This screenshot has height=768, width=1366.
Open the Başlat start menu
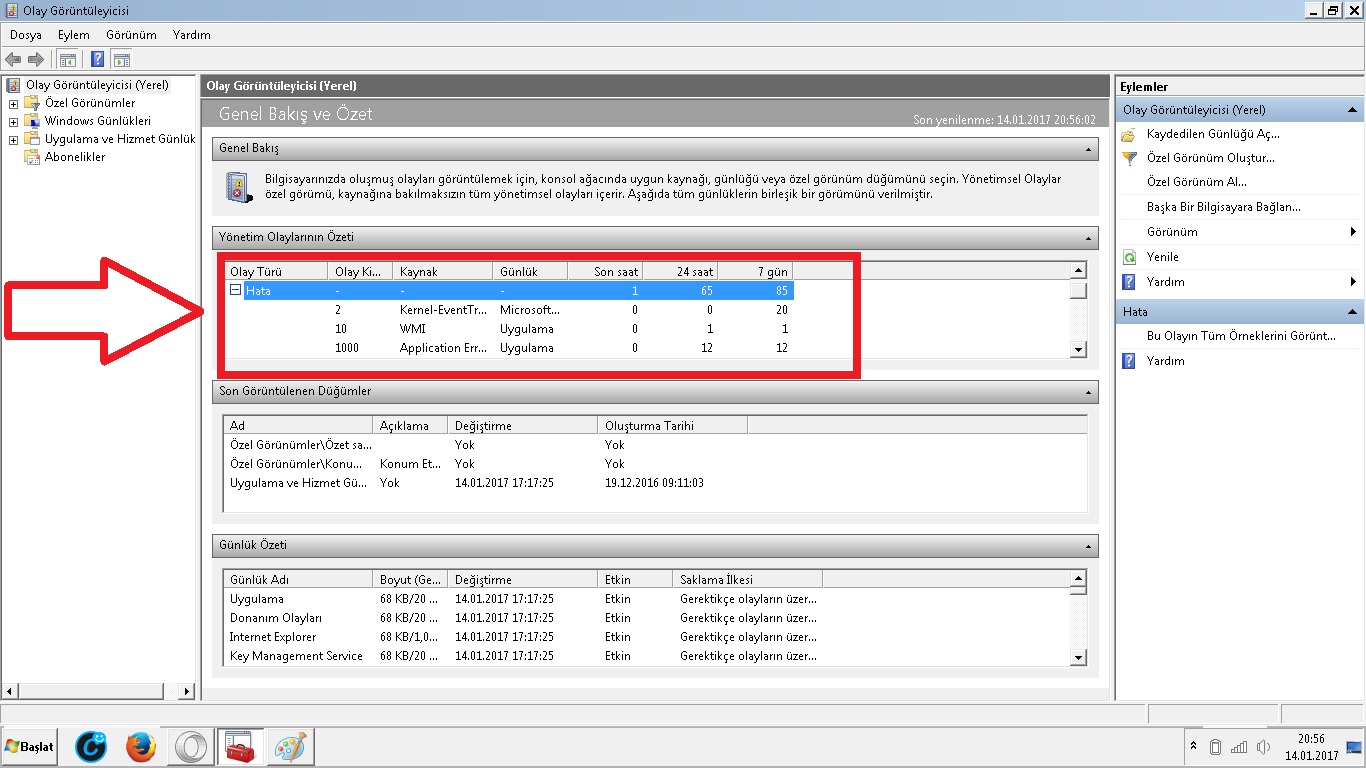click(30, 747)
